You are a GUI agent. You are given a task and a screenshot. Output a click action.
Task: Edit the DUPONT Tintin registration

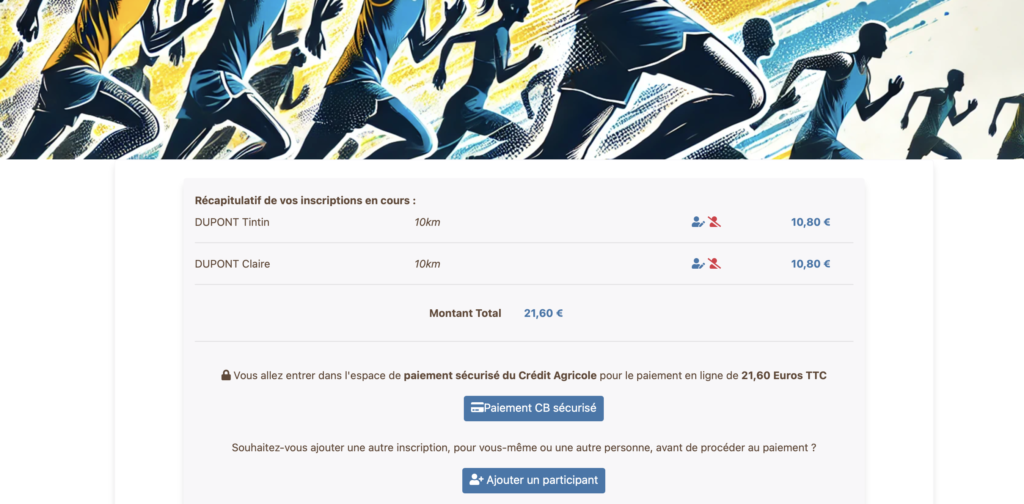tap(698, 222)
